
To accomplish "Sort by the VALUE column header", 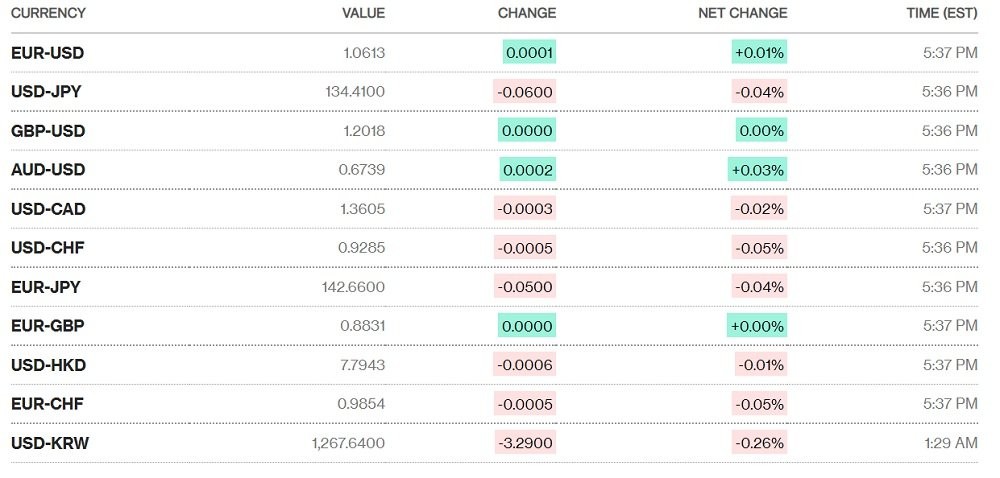I will click(x=363, y=13).
